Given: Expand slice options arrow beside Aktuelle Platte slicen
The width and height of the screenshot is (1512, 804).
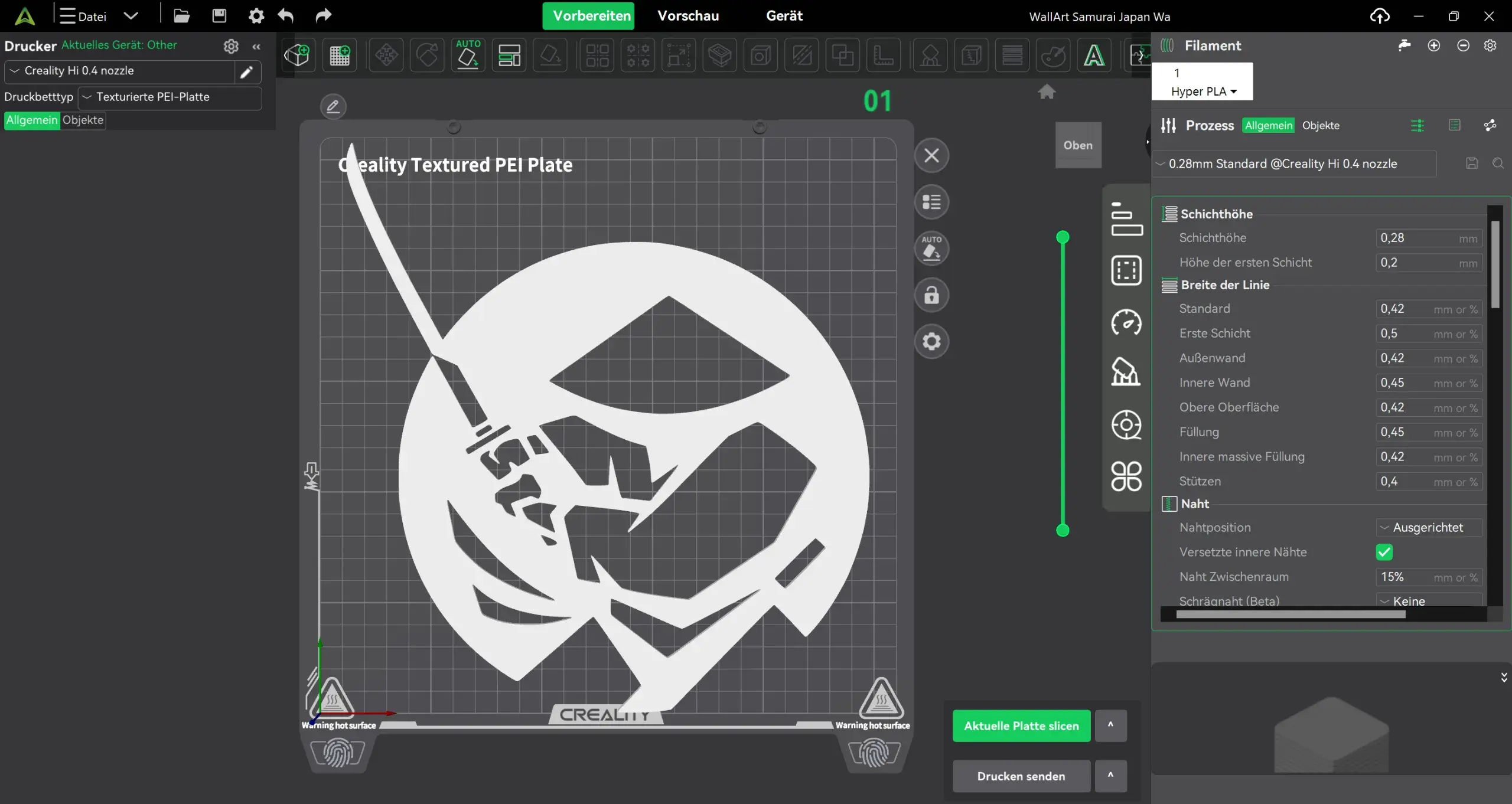Looking at the screenshot, I should [1110, 726].
